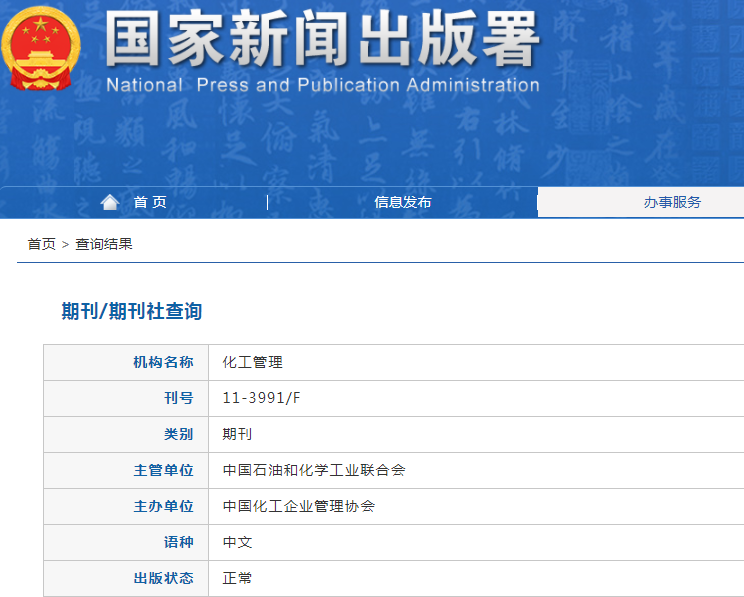Click the 出版状态 row label
The image size is (744, 597).
[163, 578]
